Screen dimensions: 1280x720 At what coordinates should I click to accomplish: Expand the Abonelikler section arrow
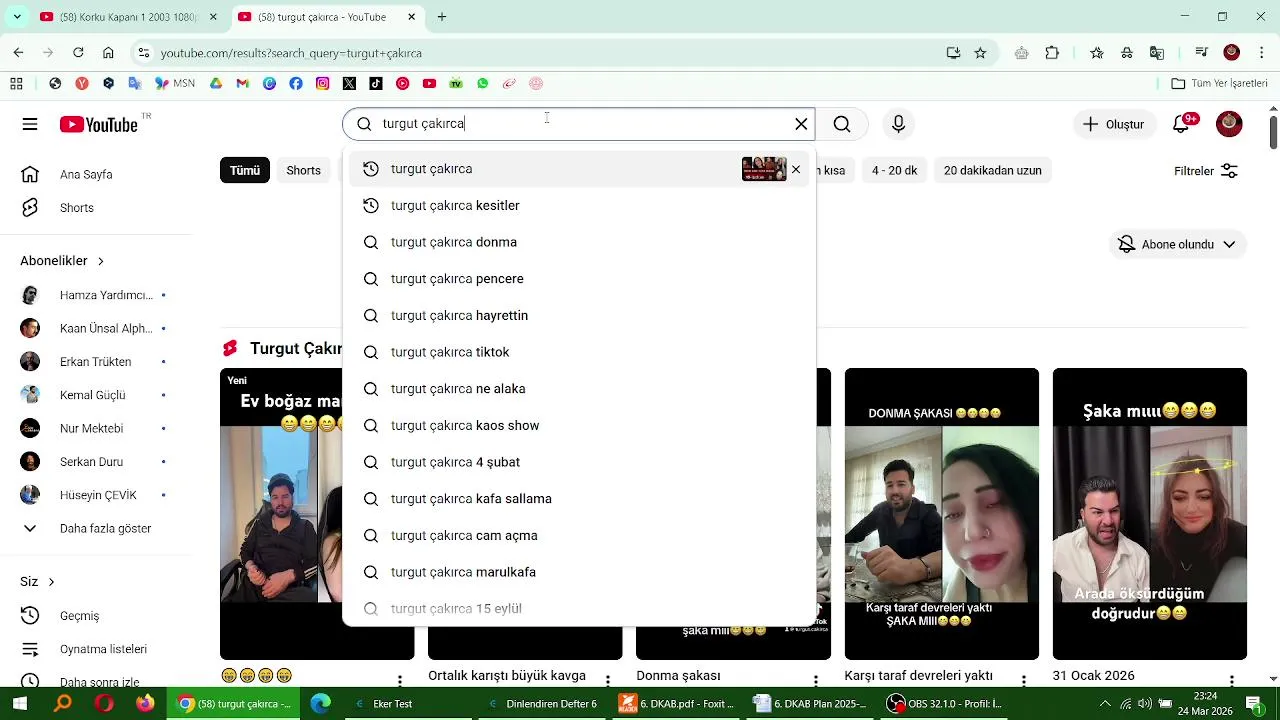coord(100,261)
